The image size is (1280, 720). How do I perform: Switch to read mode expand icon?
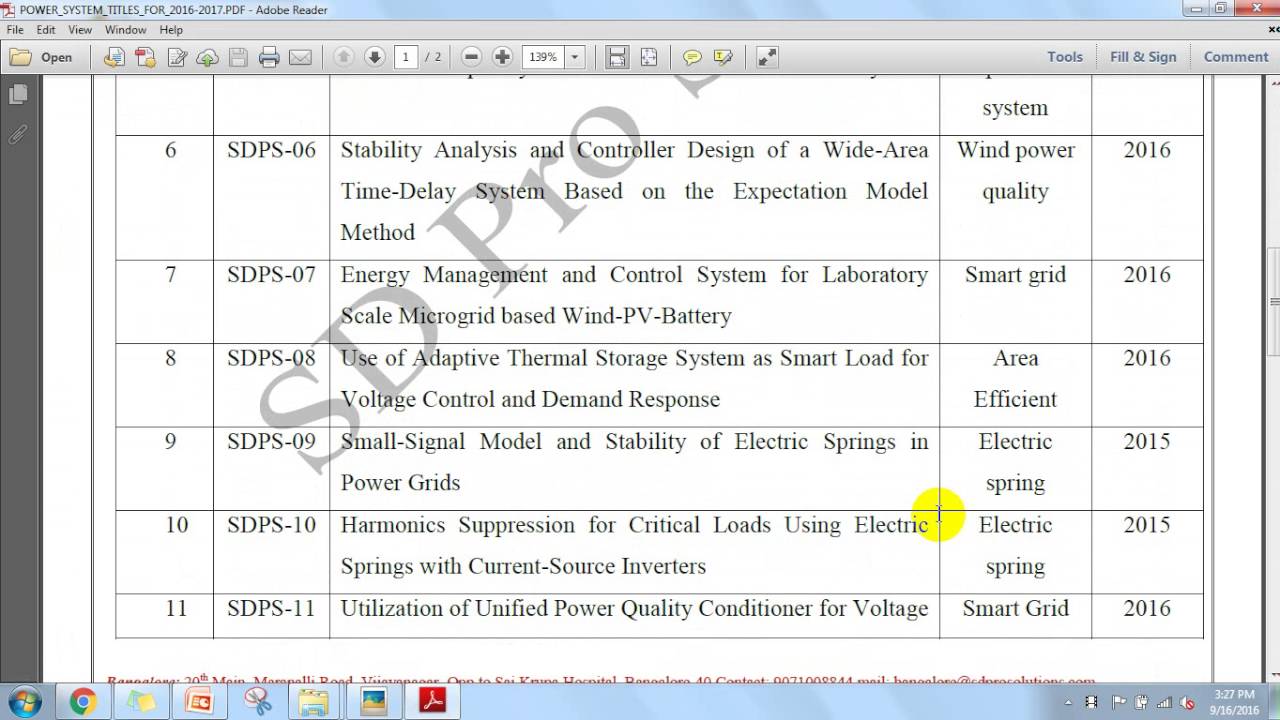click(767, 57)
